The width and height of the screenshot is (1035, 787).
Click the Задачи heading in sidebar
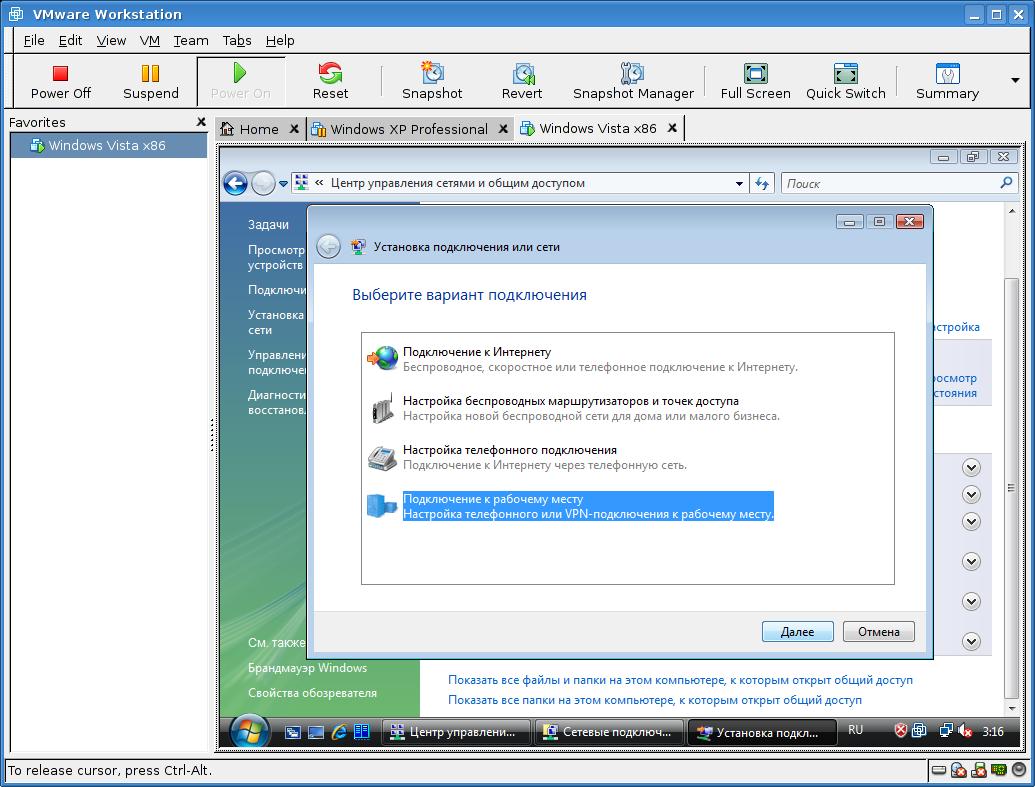click(x=268, y=224)
